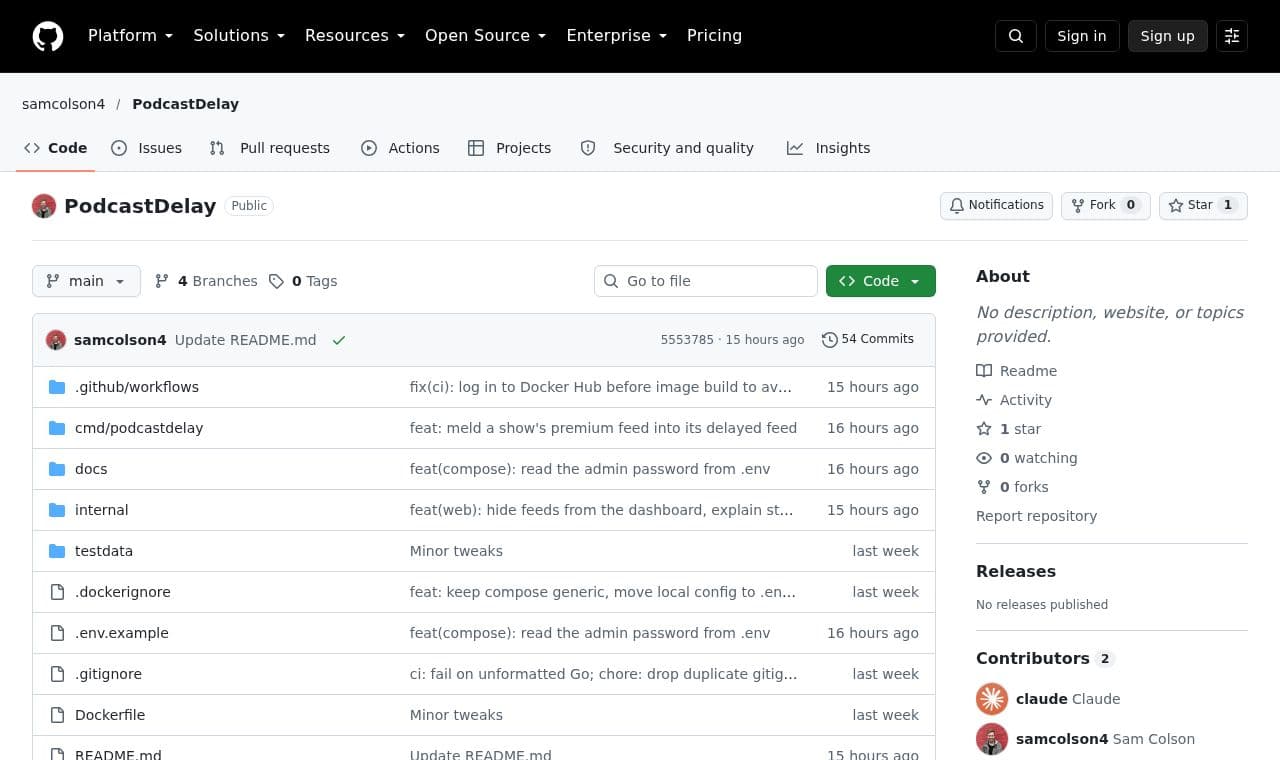This screenshot has width=1280, height=760.
Task: Expand the Platform menu
Action: click(x=130, y=36)
